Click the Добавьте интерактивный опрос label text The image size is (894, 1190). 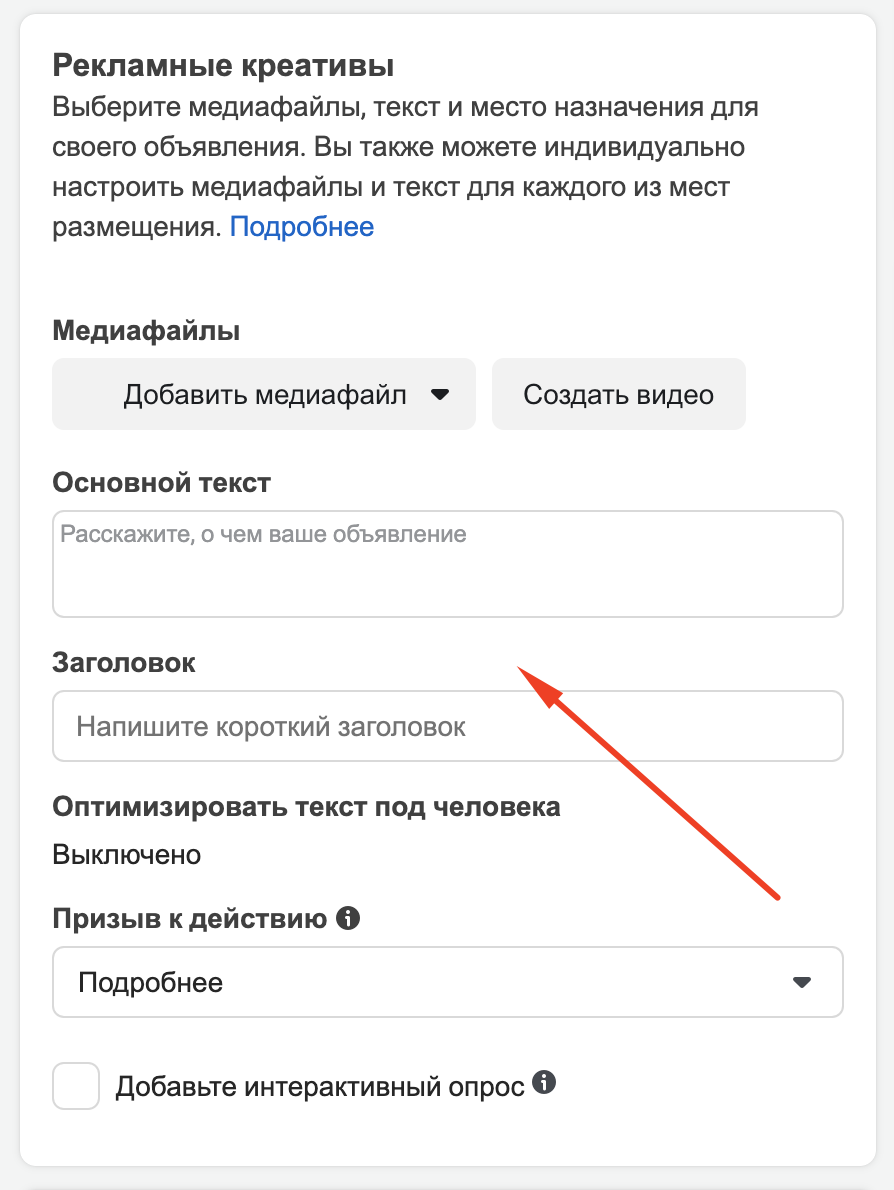coord(320,1087)
